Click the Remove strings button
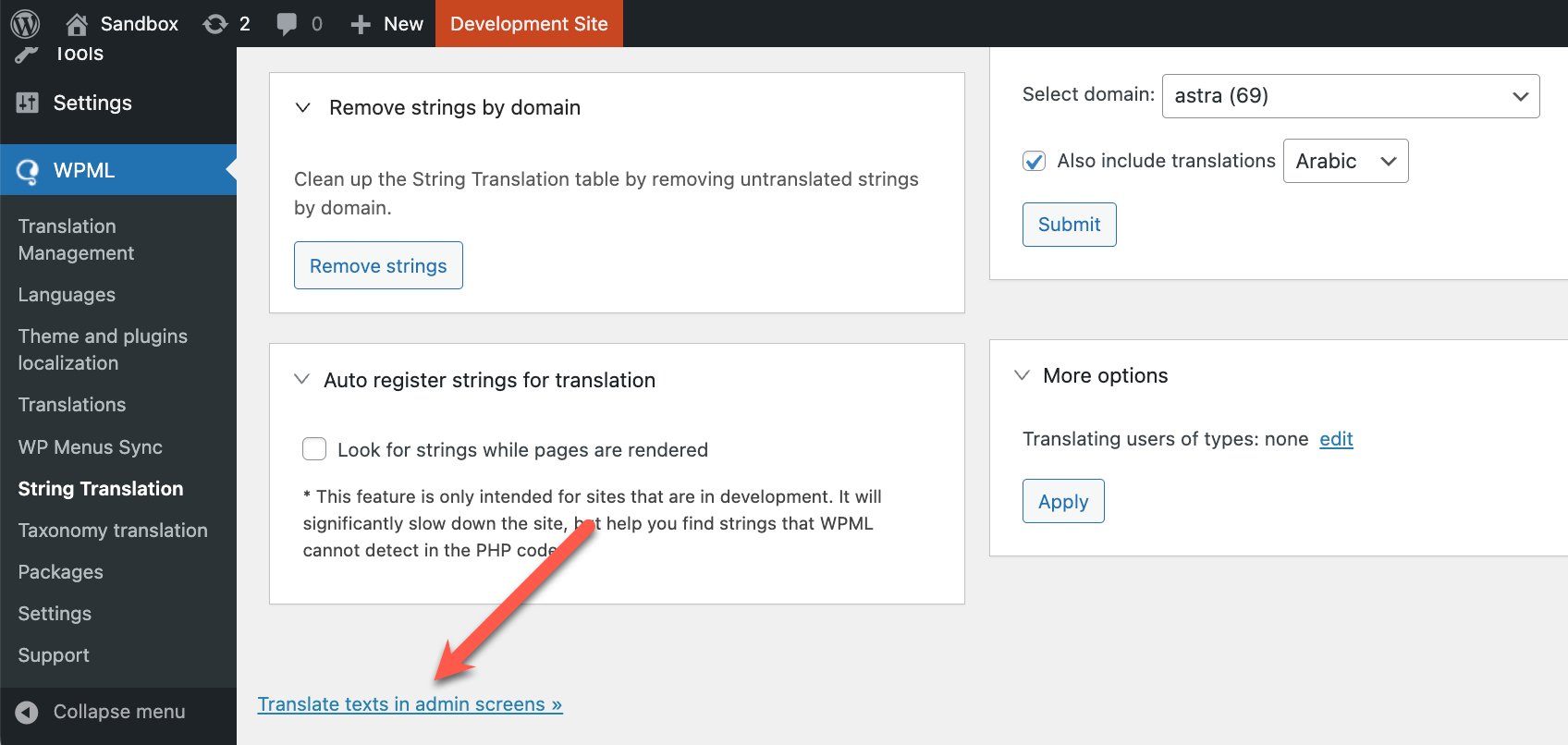Screen dimensions: 1568x745 [x=378, y=265]
